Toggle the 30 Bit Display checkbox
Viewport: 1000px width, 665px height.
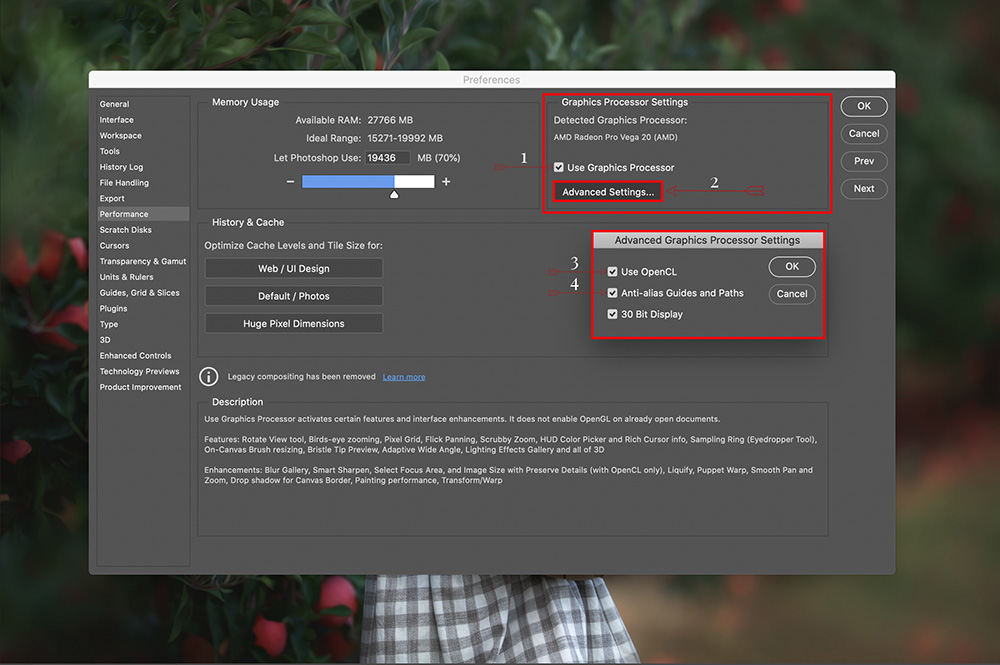click(x=613, y=314)
